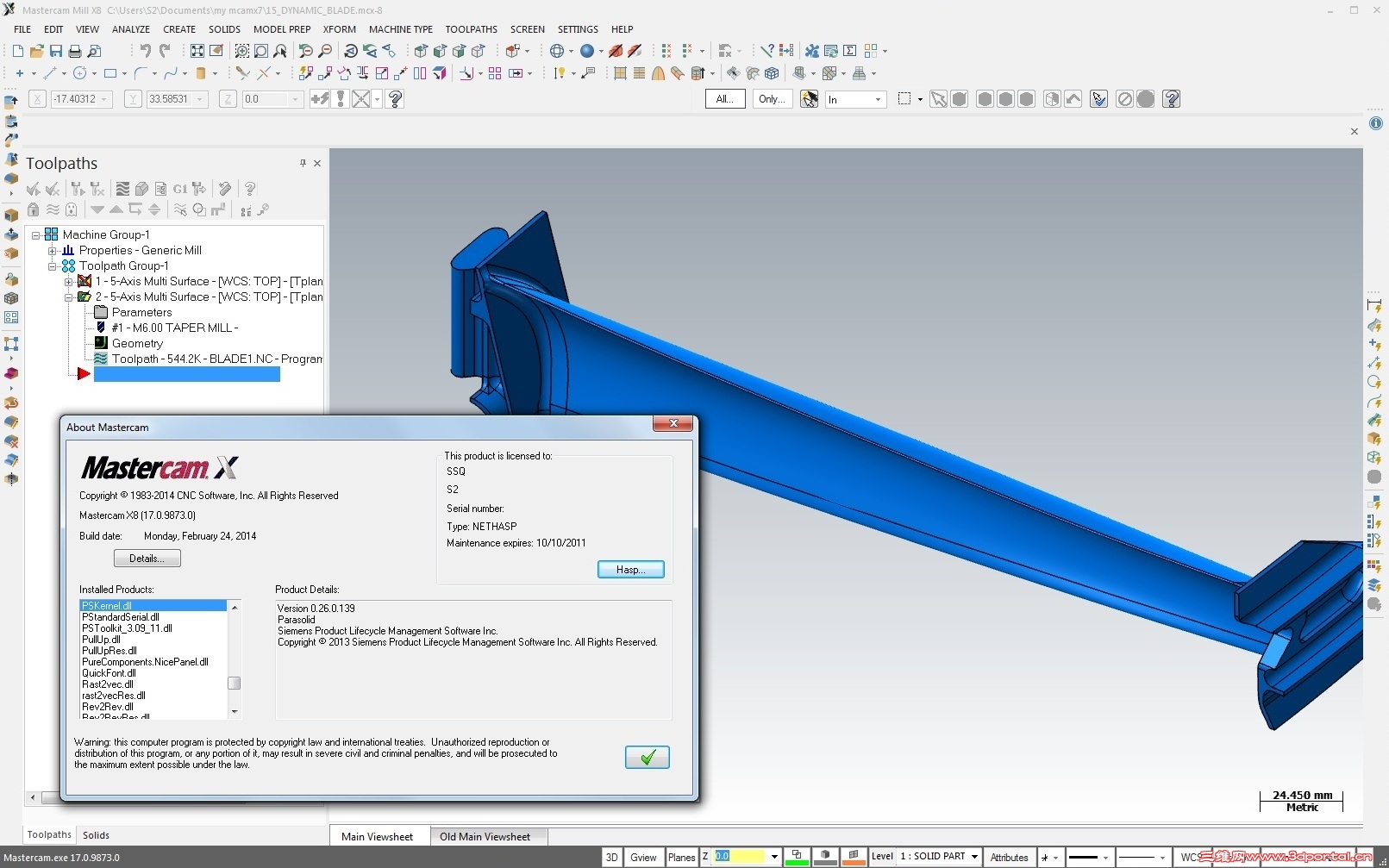Select the Create Rectangle tool

[110, 73]
